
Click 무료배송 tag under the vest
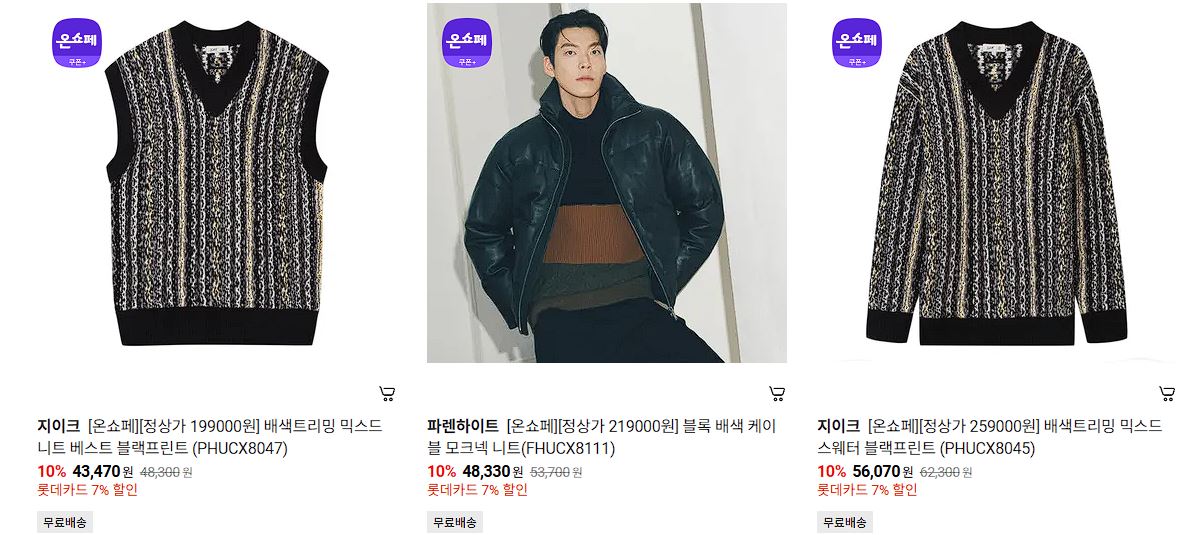pyautogui.click(x=64, y=522)
